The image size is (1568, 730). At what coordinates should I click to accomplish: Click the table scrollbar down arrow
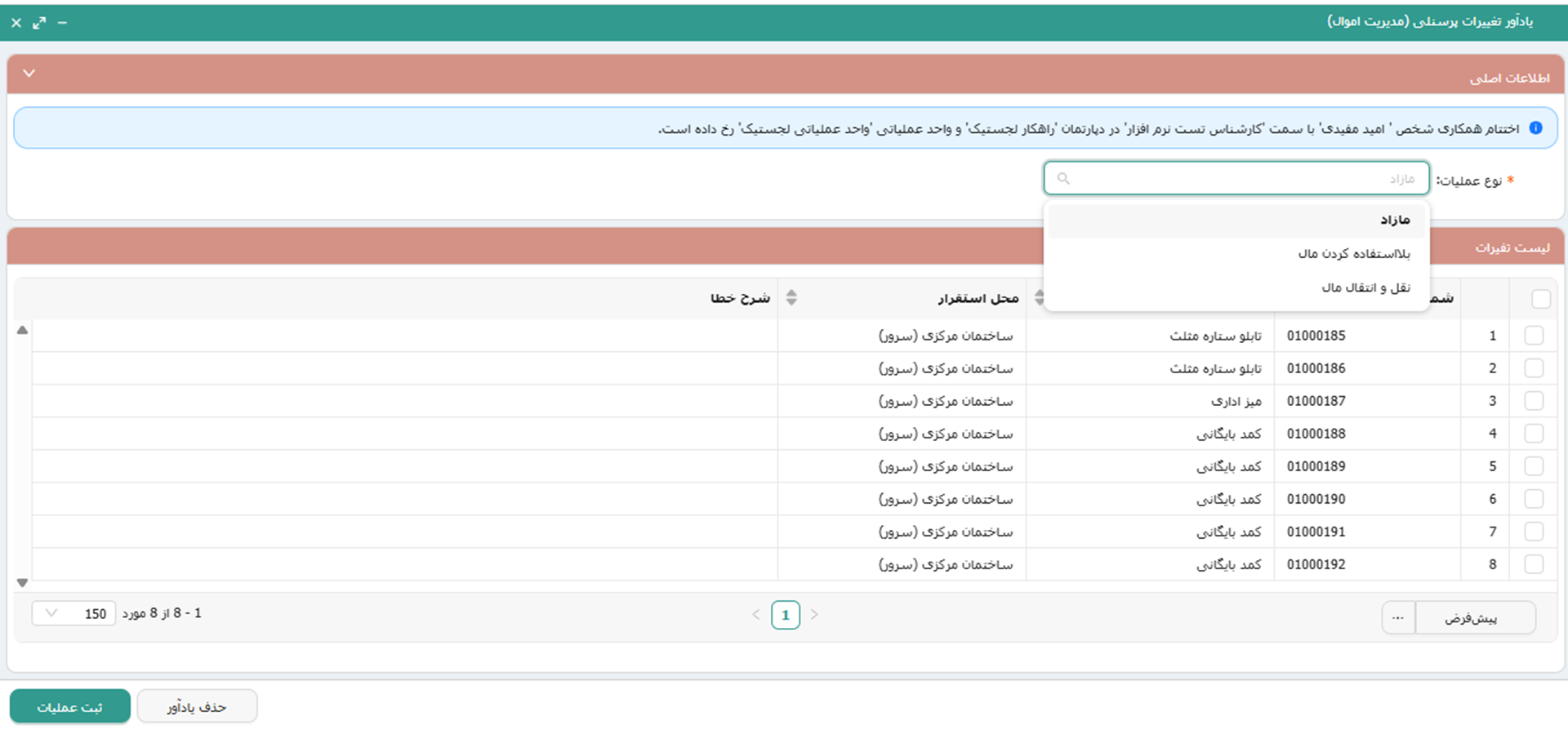coord(23,583)
